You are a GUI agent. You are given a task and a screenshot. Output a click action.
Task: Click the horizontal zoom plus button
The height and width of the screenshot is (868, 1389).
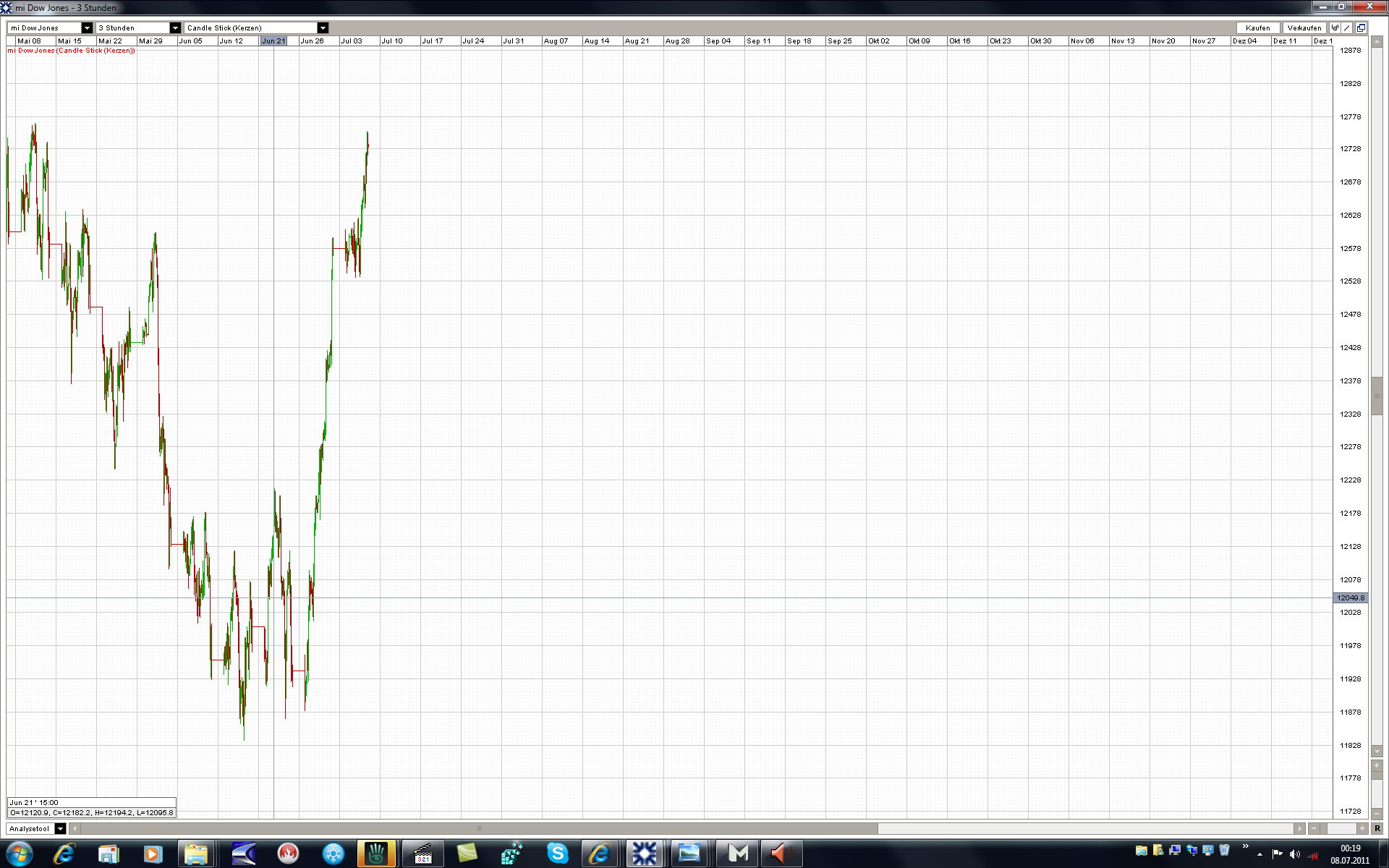(x=1362, y=828)
